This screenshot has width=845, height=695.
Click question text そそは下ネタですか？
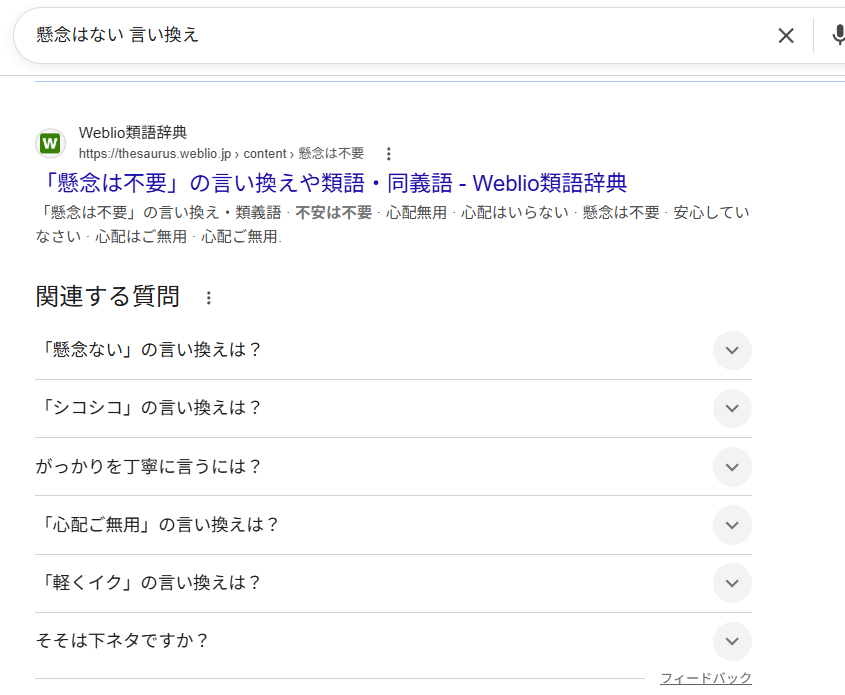[122, 641]
